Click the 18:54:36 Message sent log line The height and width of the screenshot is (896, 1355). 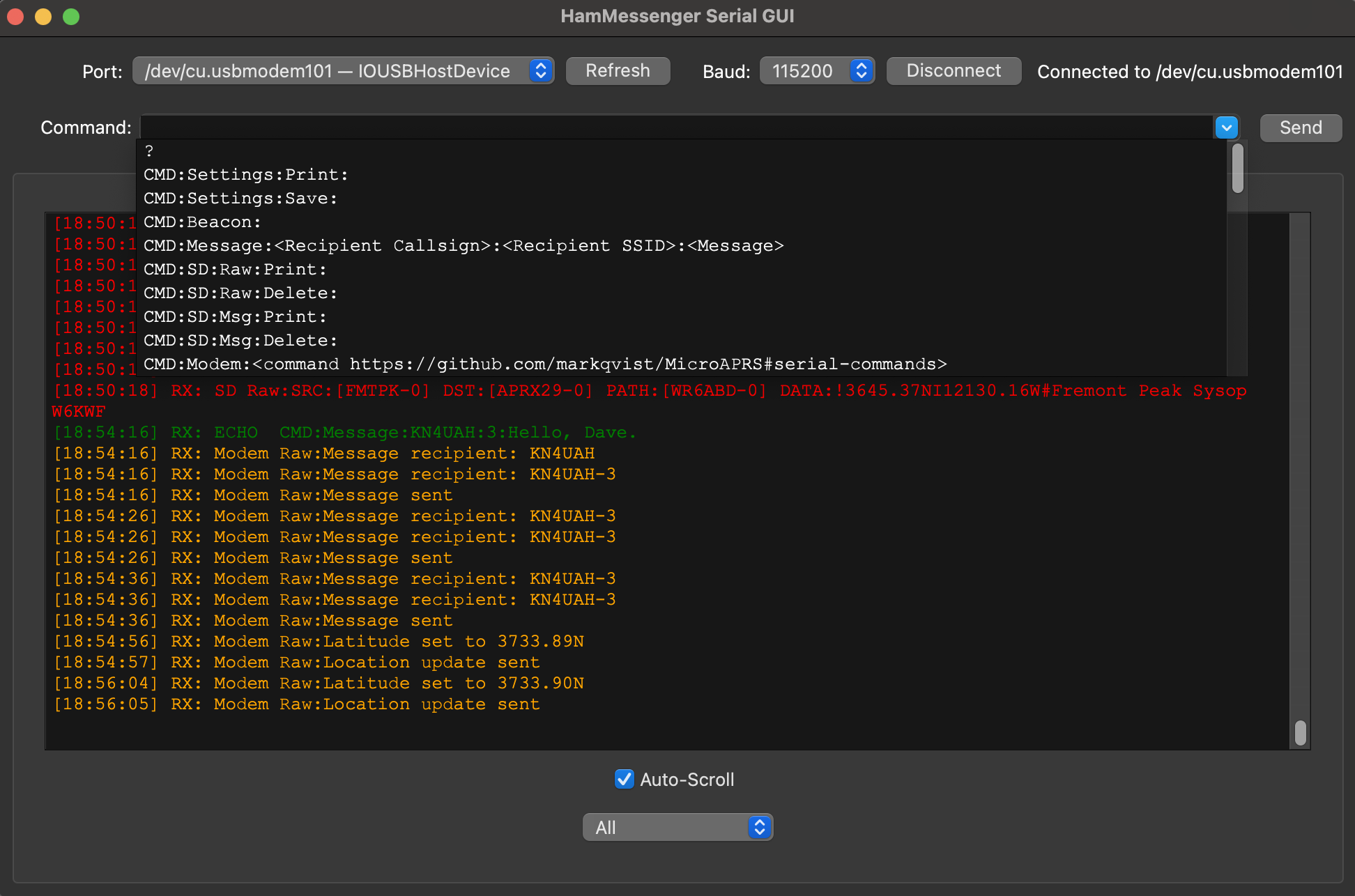pos(254,621)
